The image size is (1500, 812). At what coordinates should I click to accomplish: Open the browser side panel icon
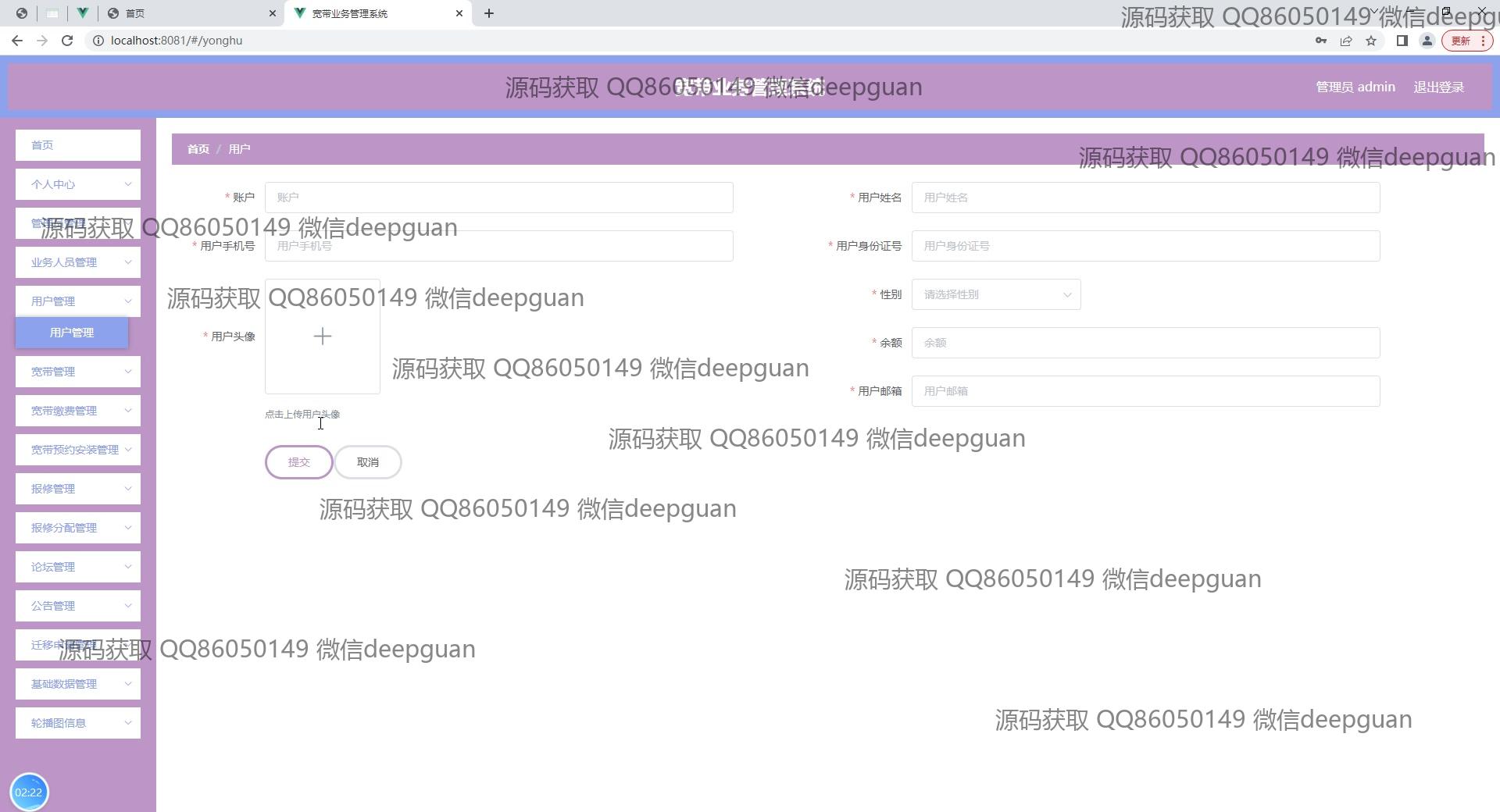pyautogui.click(x=1402, y=41)
